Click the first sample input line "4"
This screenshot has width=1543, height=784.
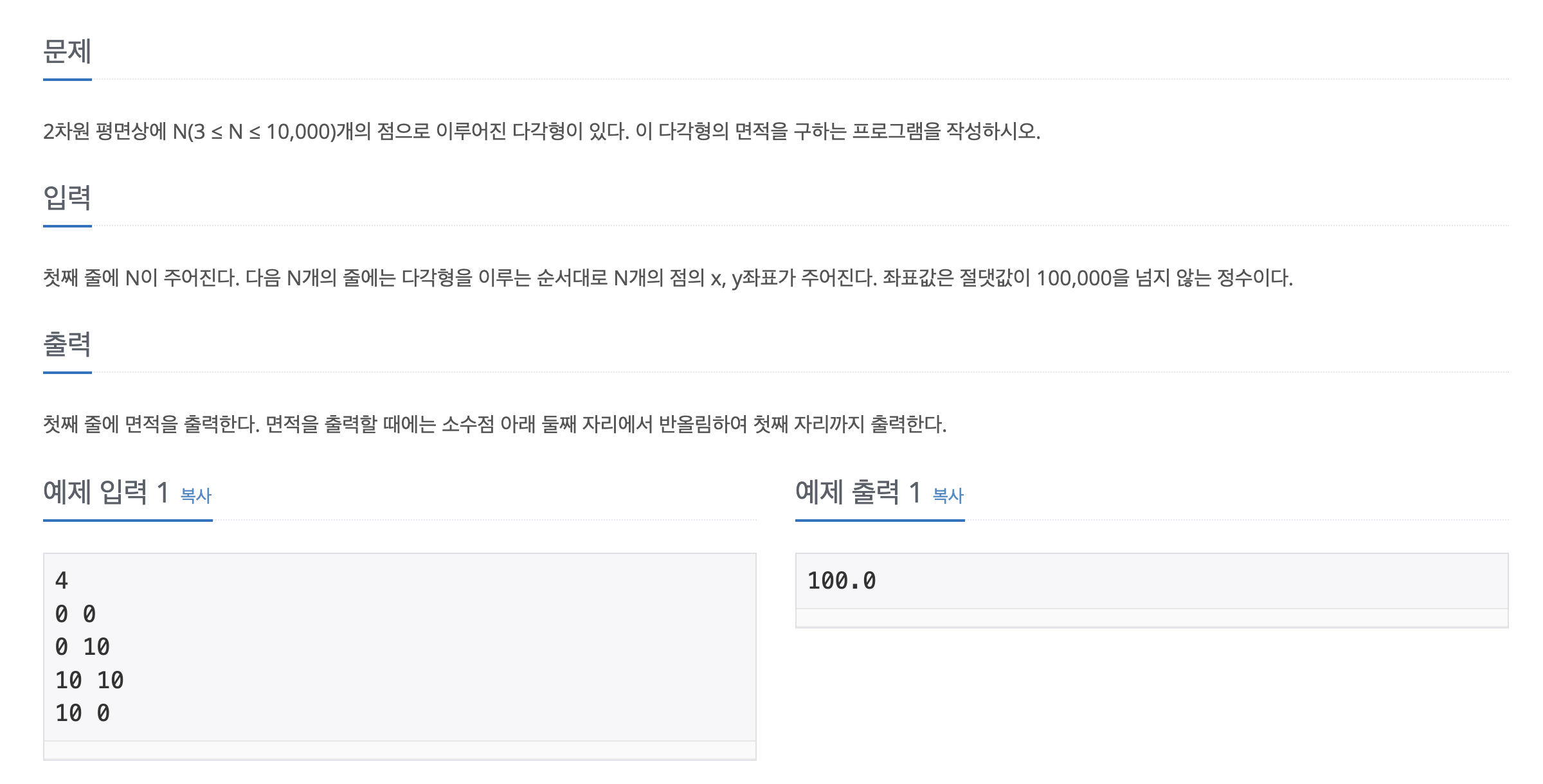click(x=62, y=581)
